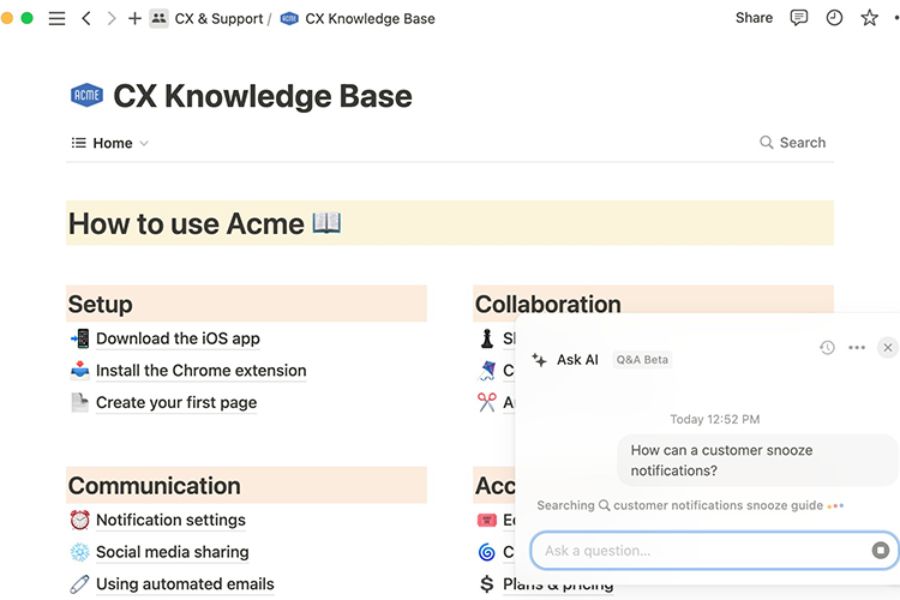View page updates via the clock icon
The width and height of the screenshot is (900, 600).
pos(834,18)
